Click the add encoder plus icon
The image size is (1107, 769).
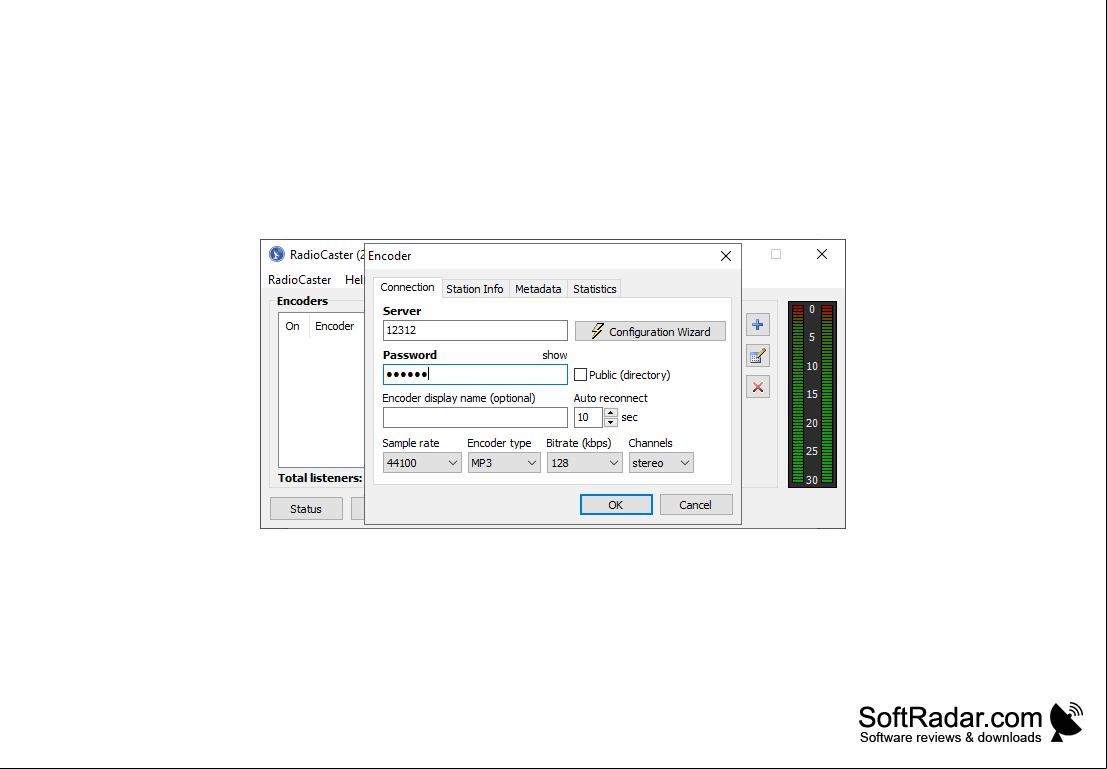tap(758, 325)
